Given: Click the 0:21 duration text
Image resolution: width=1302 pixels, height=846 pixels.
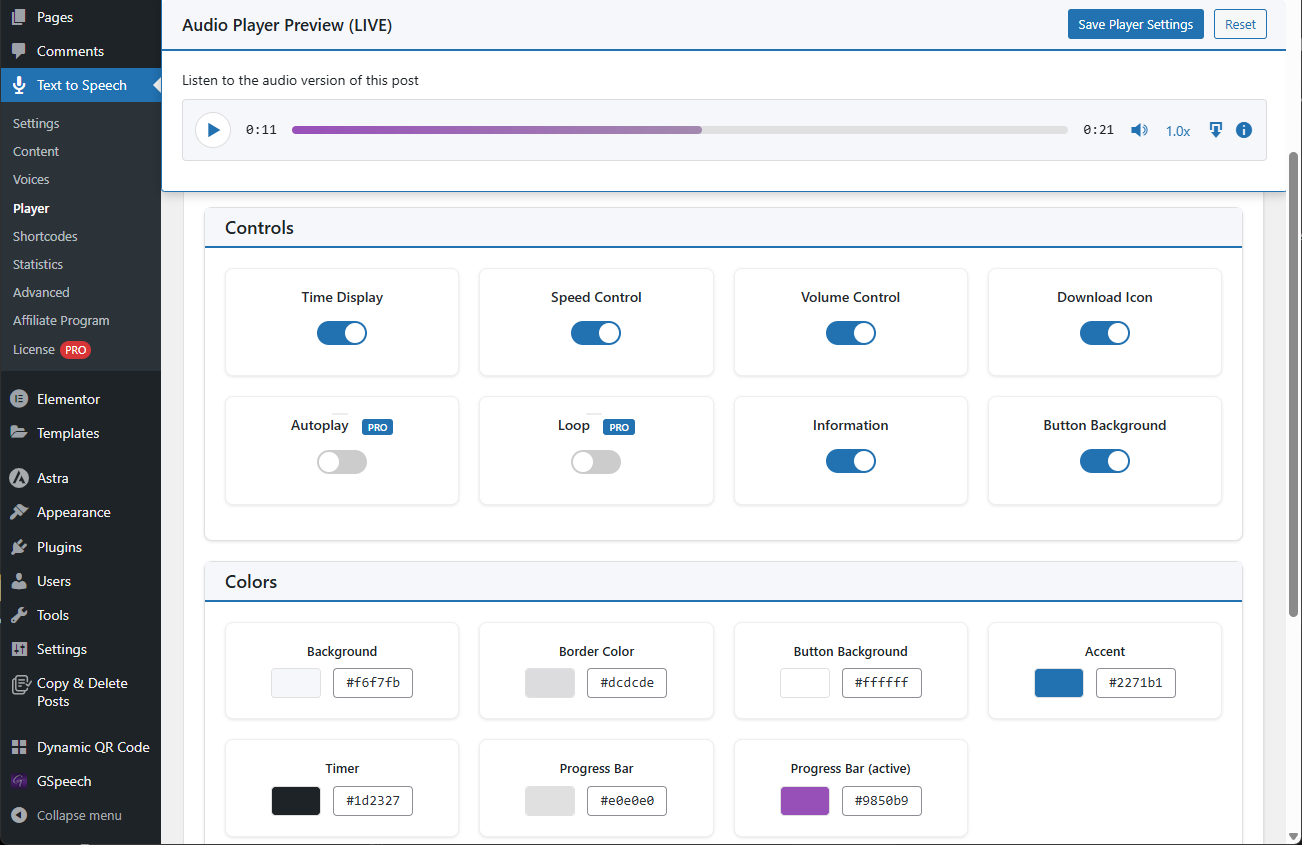Looking at the screenshot, I should 1098,130.
